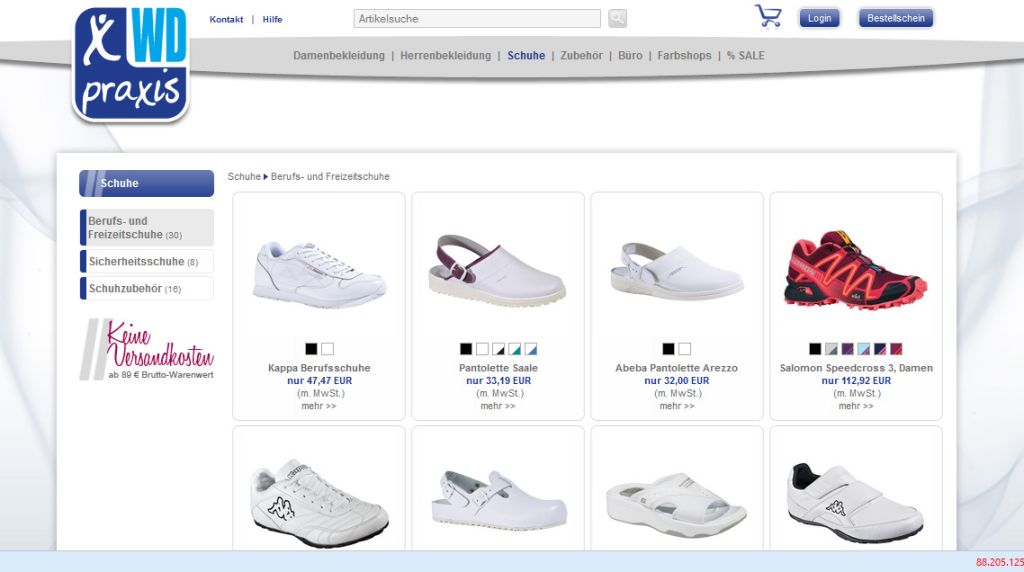Pick light blue swatch for Salomon Speedcross

864,349
